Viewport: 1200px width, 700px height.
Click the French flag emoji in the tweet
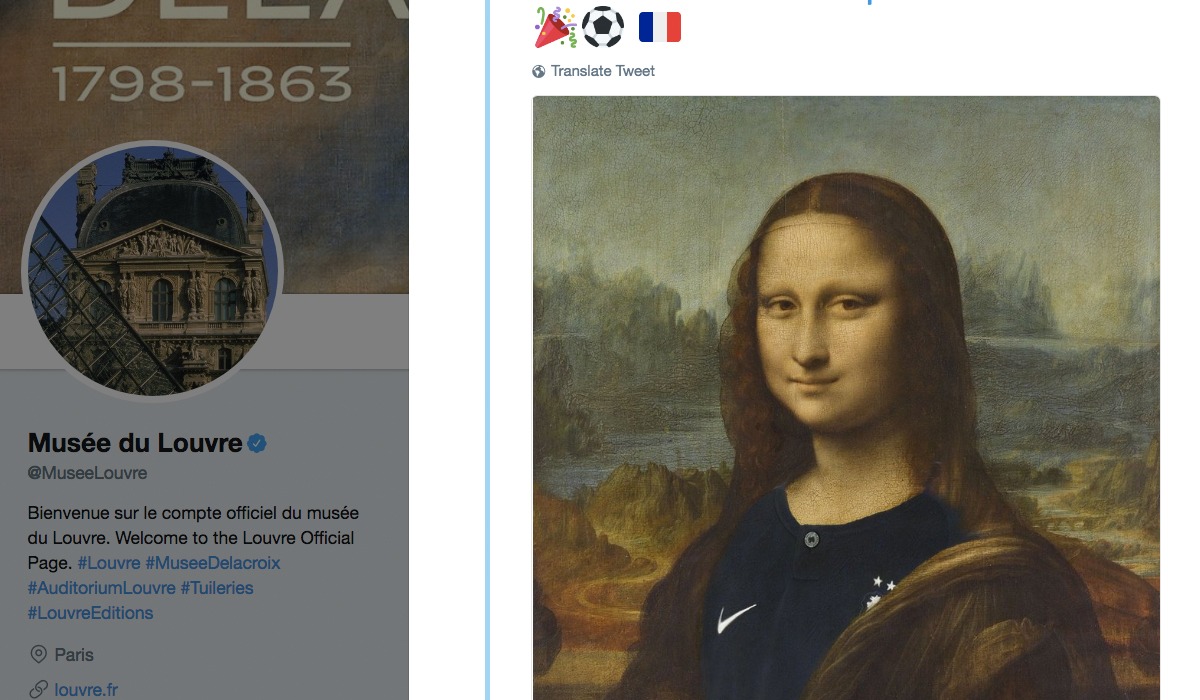(x=659, y=27)
